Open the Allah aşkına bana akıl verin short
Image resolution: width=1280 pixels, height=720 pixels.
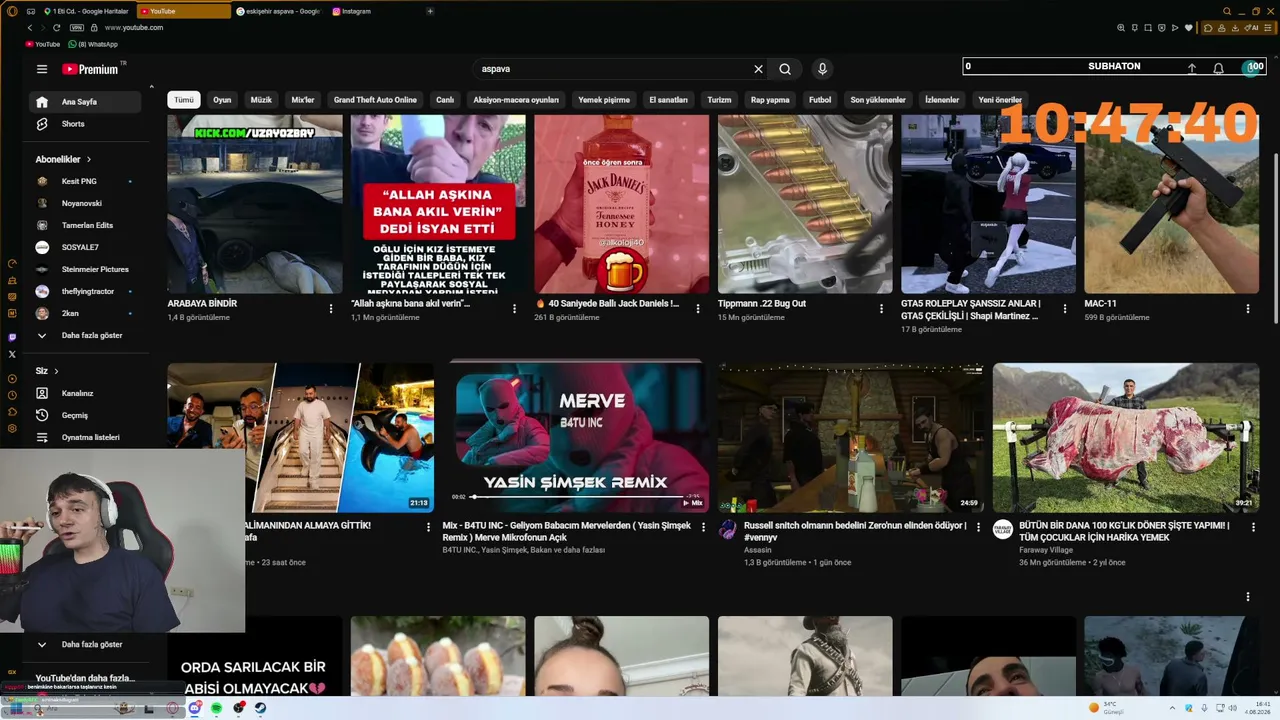coord(438,204)
